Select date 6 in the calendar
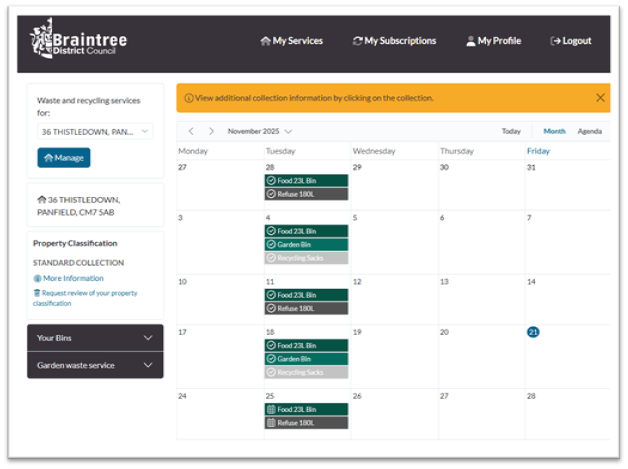The image size is (628, 469). [442, 218]
